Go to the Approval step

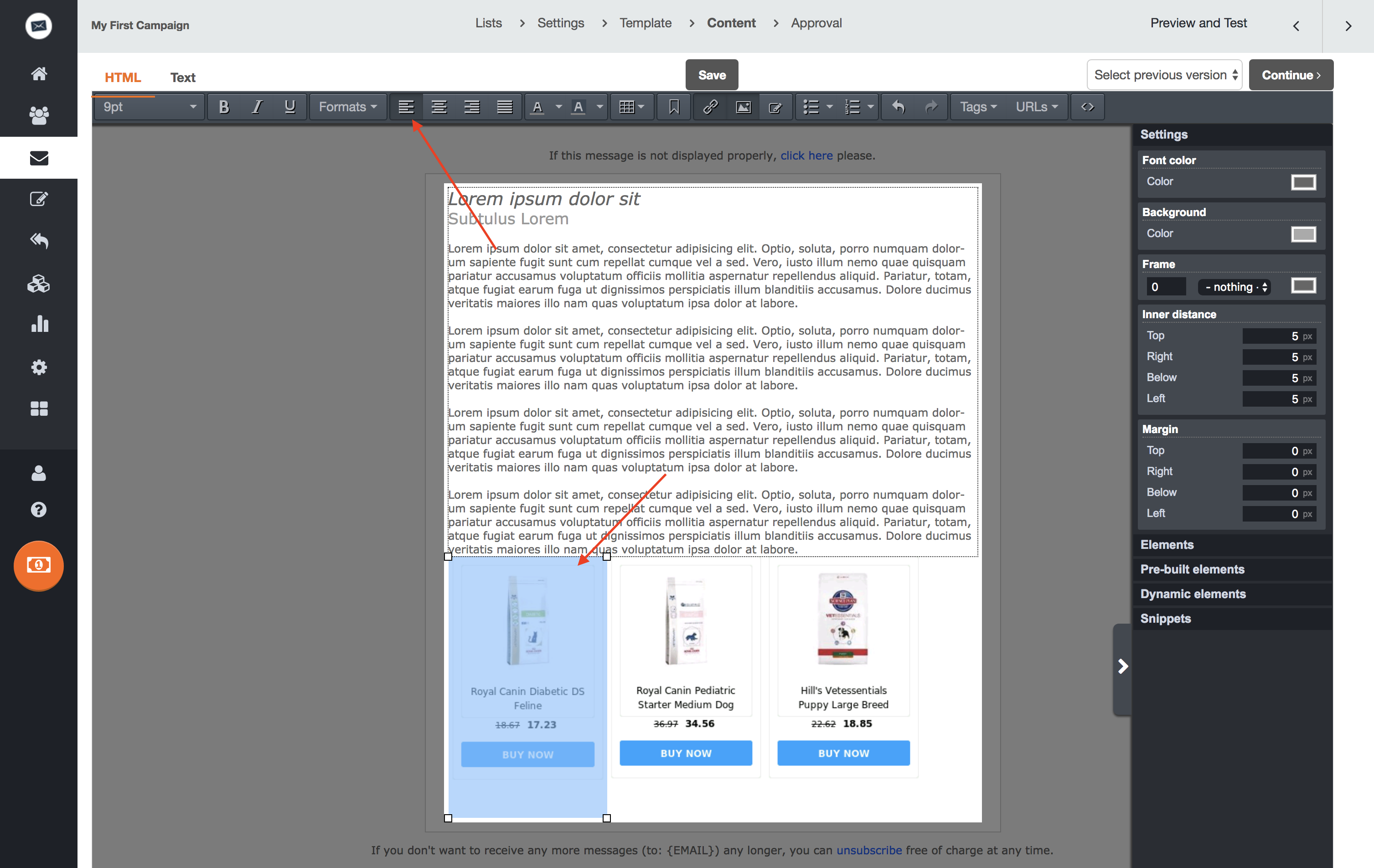[x=816, y=23]
